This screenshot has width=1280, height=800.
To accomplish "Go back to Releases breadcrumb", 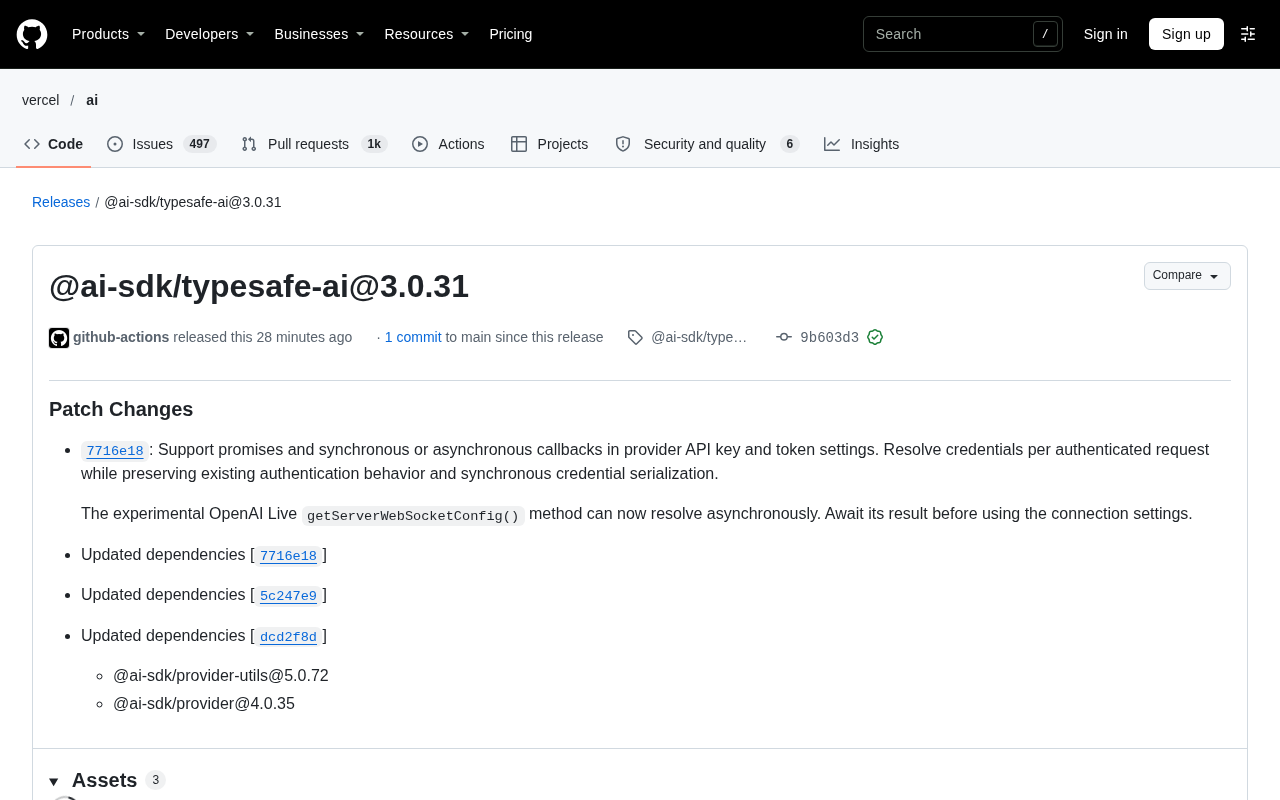I will 61,202.
